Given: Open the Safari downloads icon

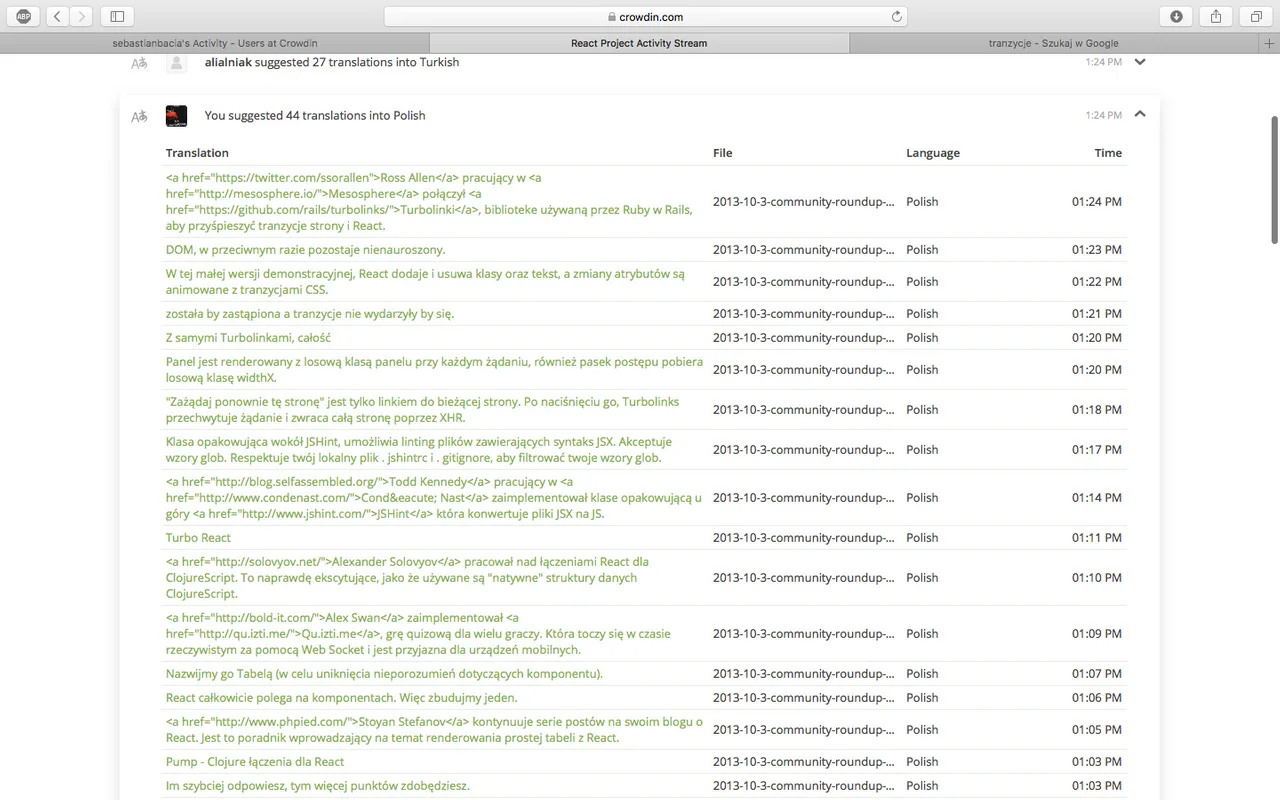Looking at the screenshot, I should click(1176, 16).
